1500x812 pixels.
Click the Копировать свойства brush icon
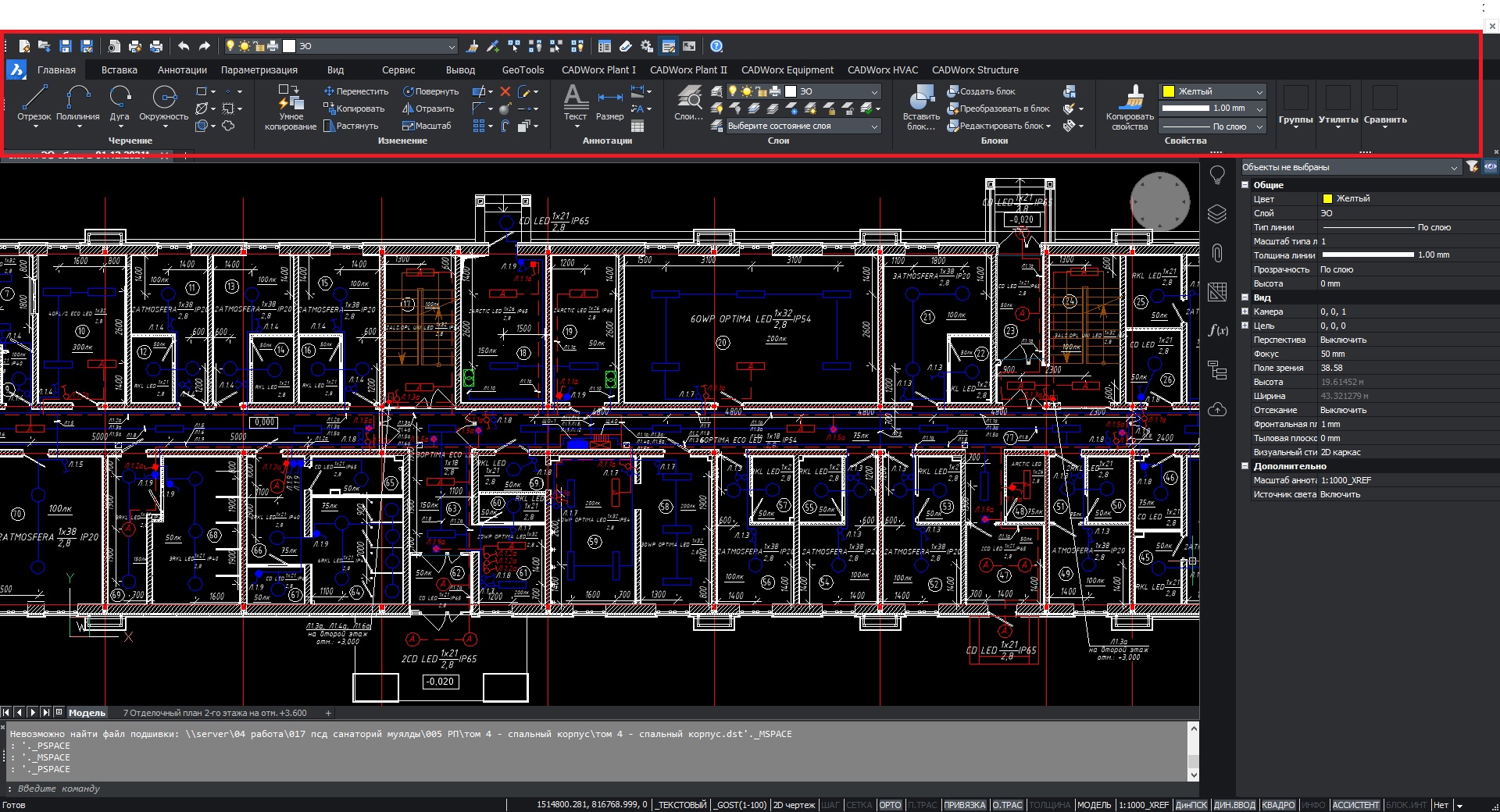click(x=1130, y=108)
